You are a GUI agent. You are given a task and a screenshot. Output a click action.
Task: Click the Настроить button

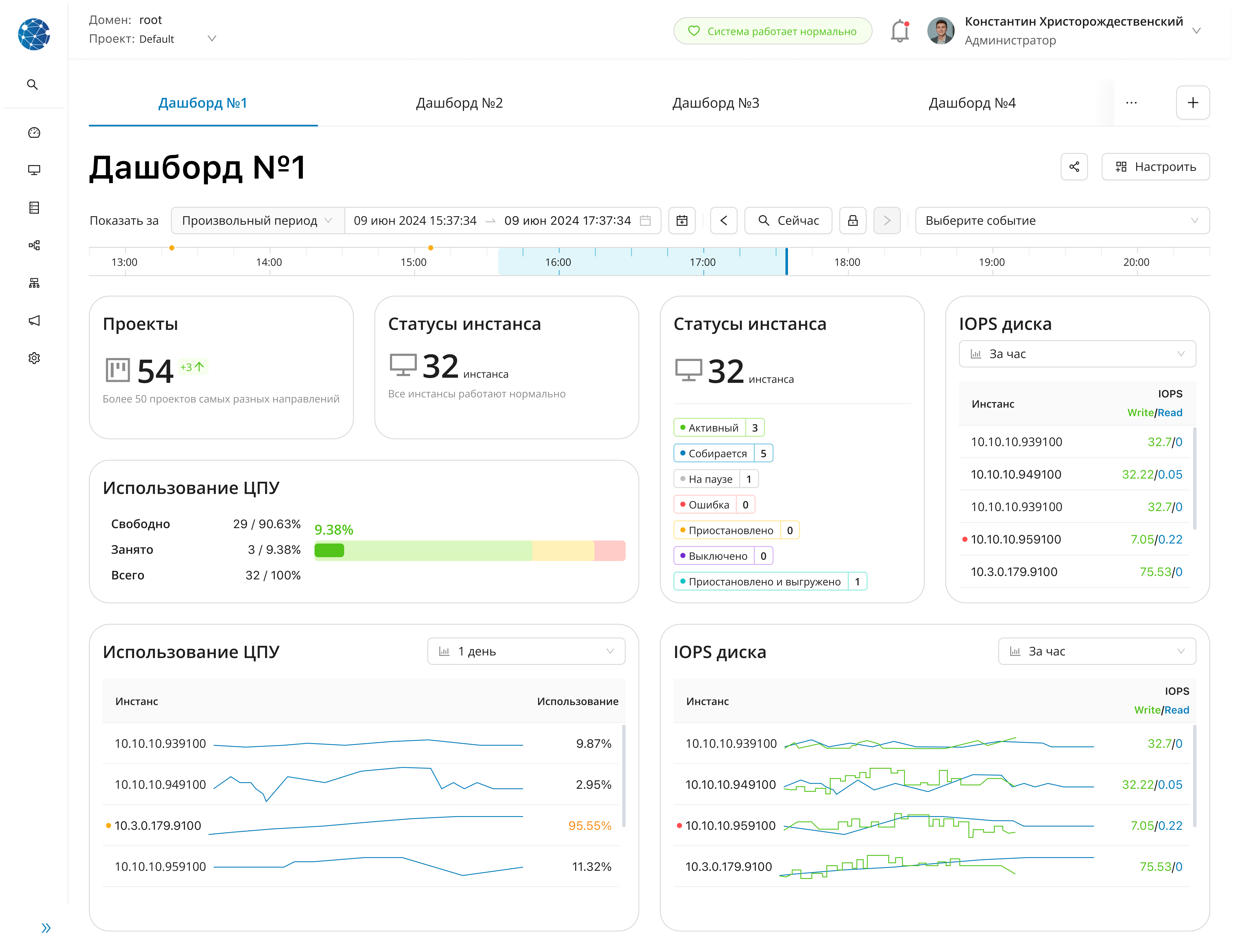click(x=1156, y=167)
